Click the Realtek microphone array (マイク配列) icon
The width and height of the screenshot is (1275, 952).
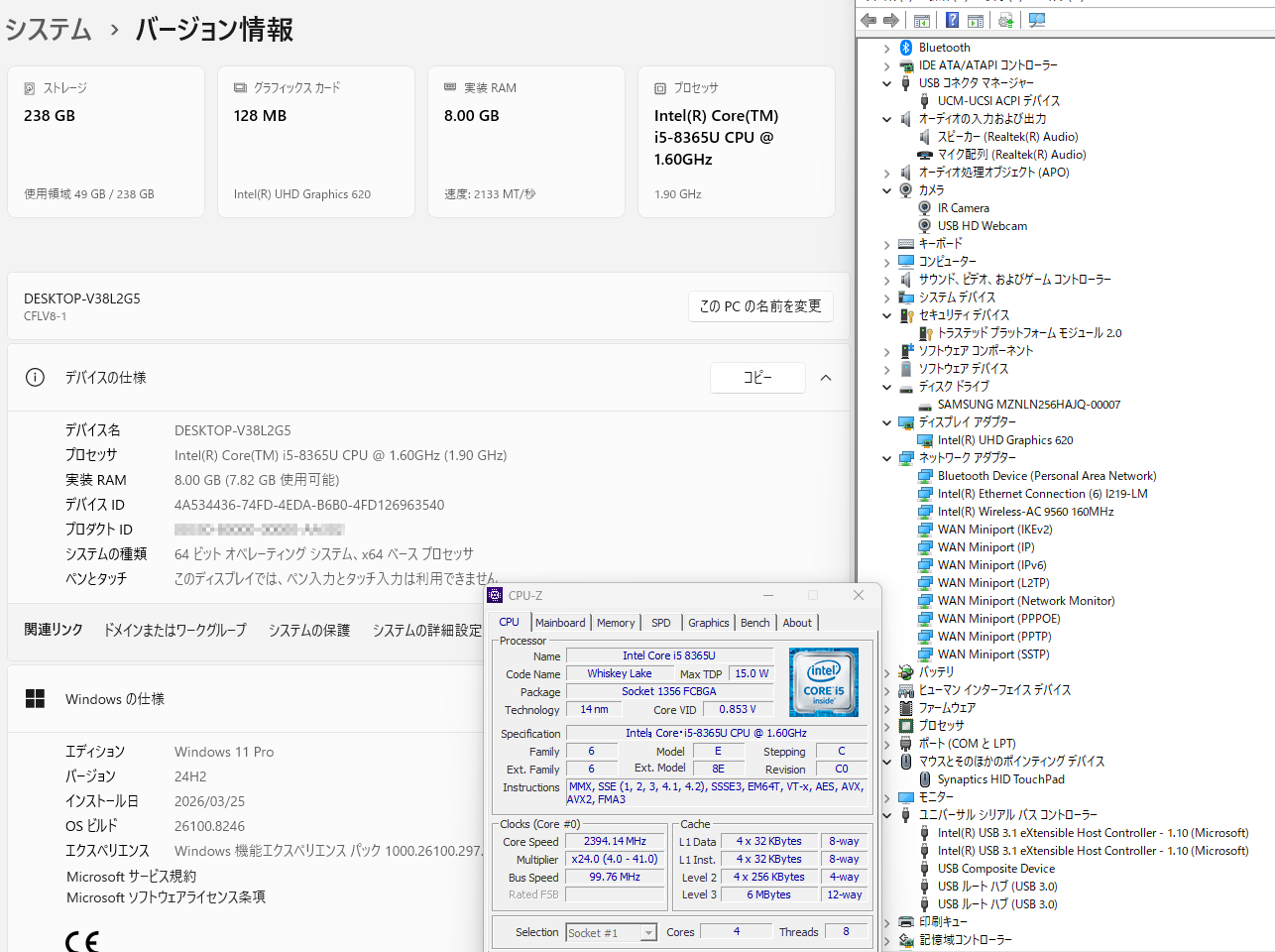click(925, 155)
